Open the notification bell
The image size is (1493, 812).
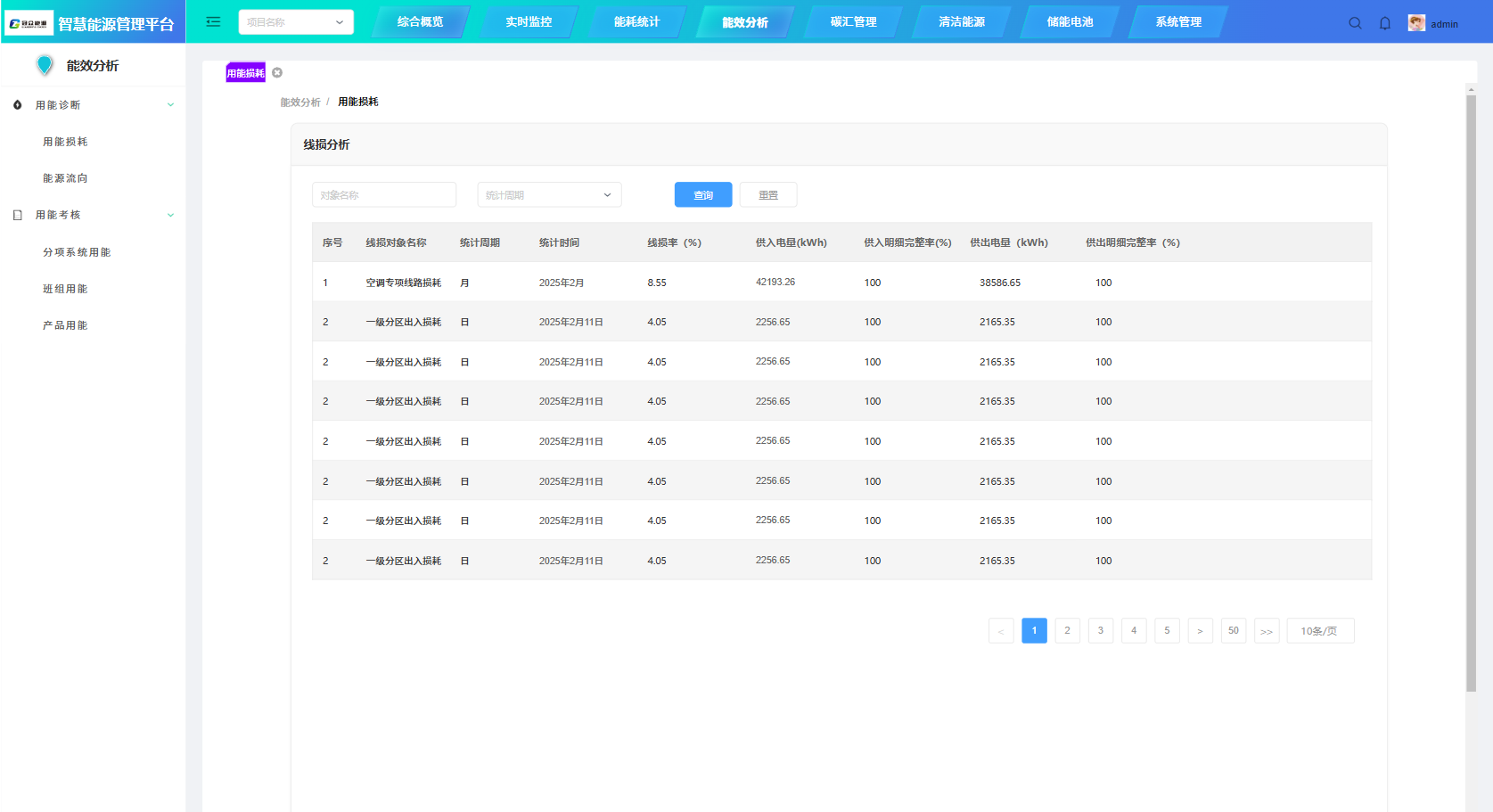coord(1385,23)
